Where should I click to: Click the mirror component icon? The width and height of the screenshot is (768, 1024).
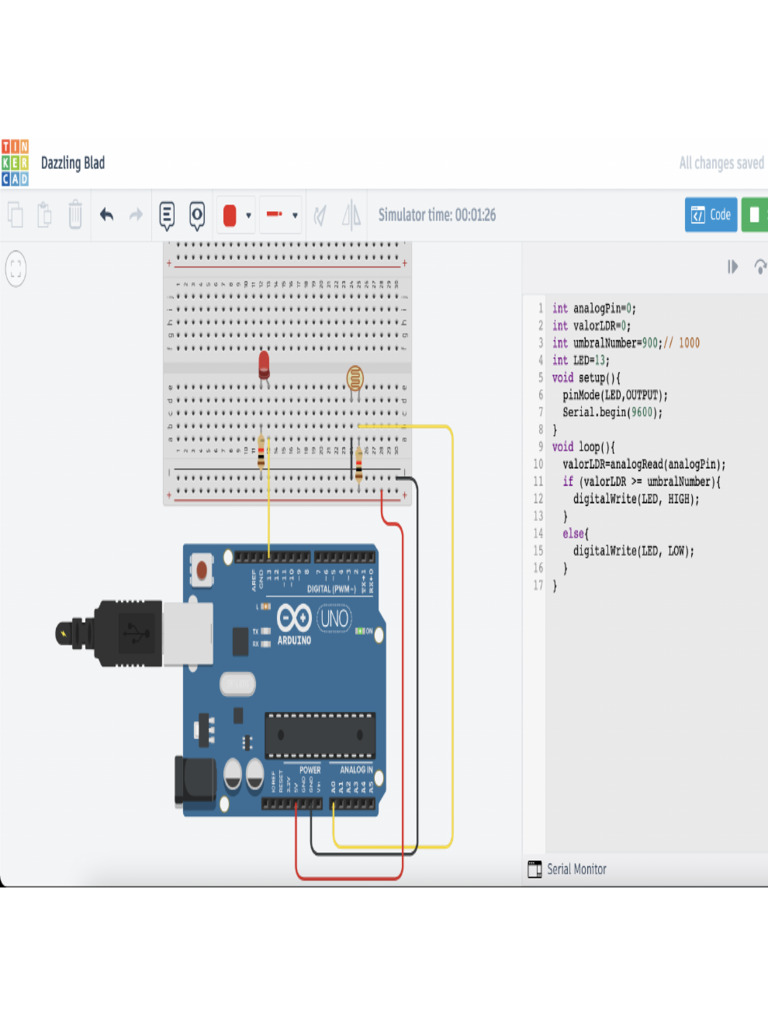pos(351,215)
